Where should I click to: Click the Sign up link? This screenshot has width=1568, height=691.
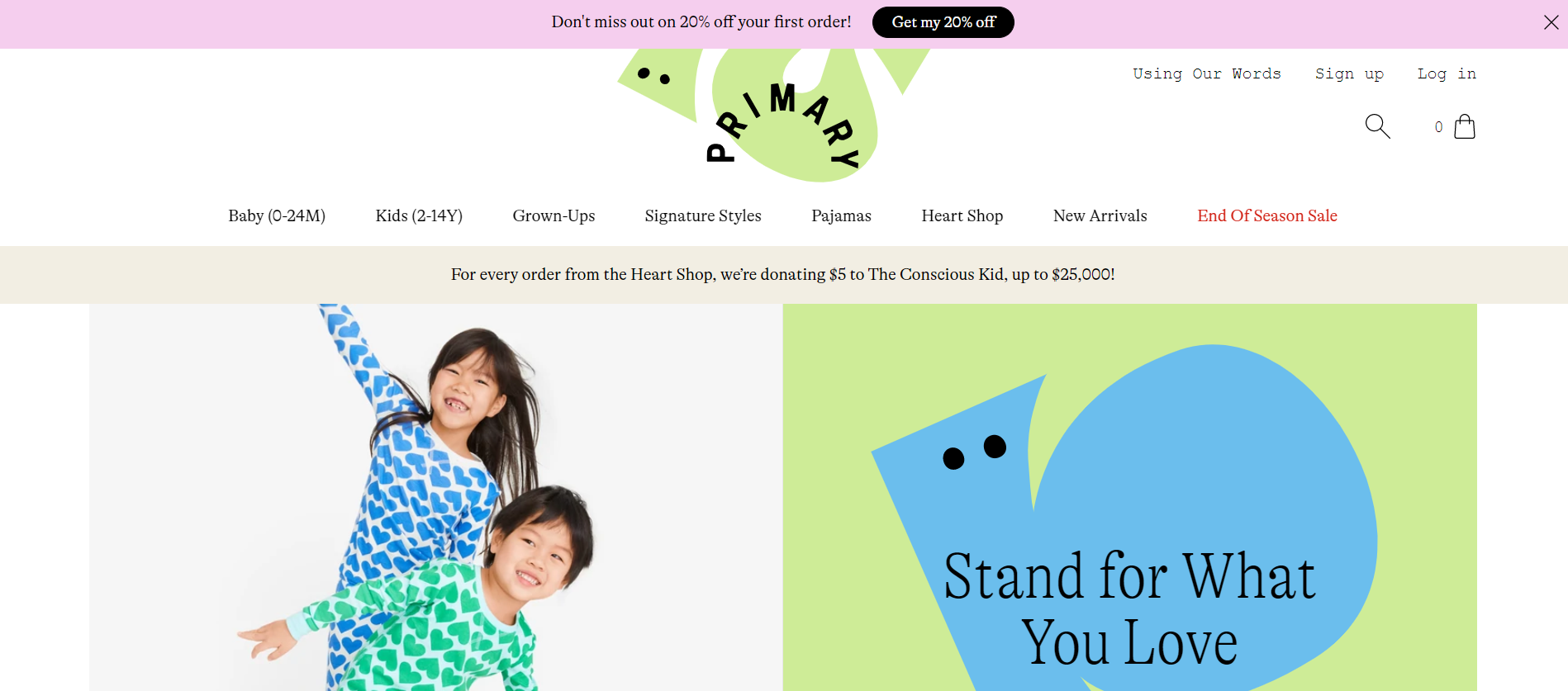[x=1349, y=73]
